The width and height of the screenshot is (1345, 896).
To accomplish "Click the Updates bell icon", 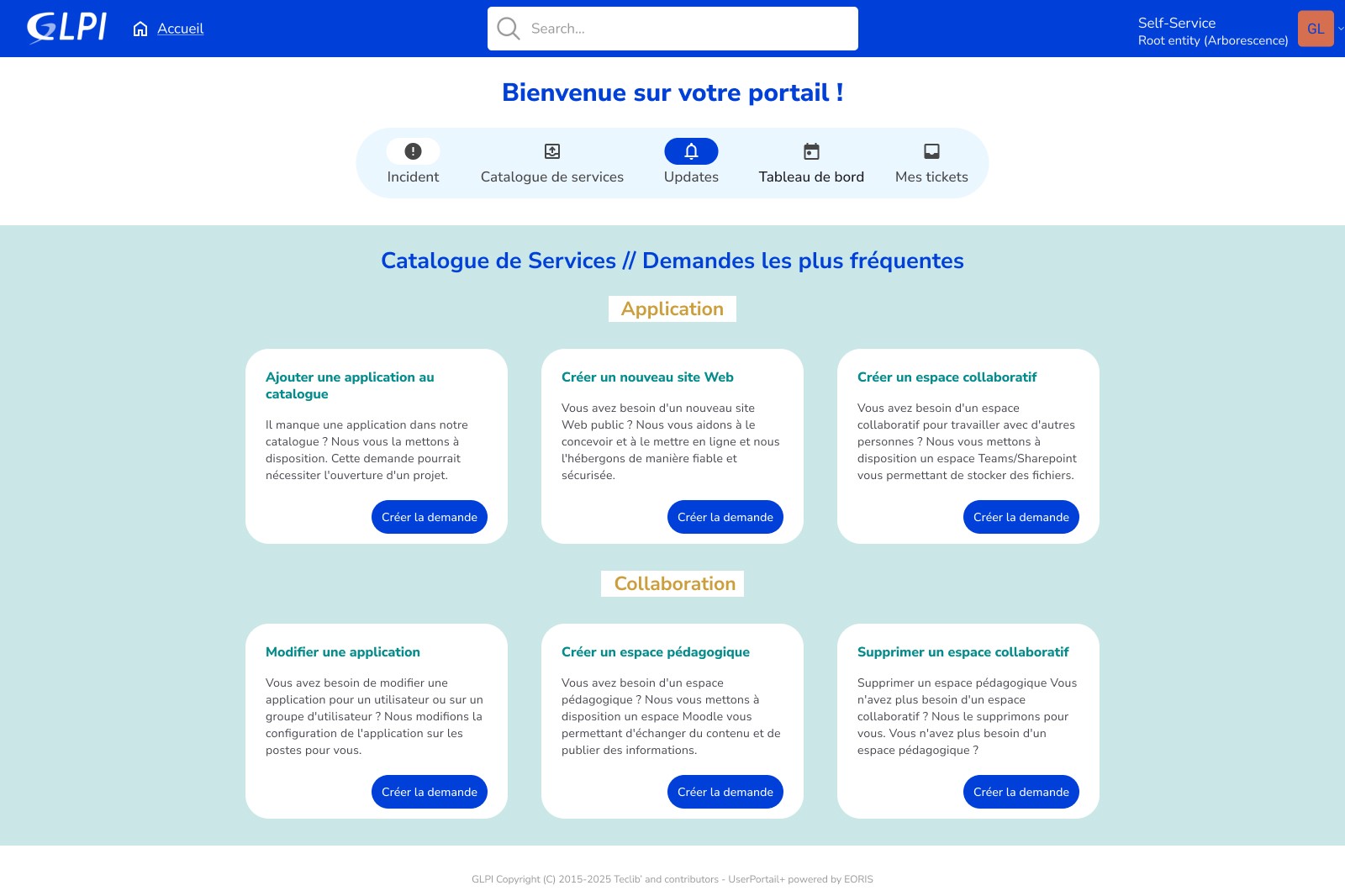I will coord(691,151).
